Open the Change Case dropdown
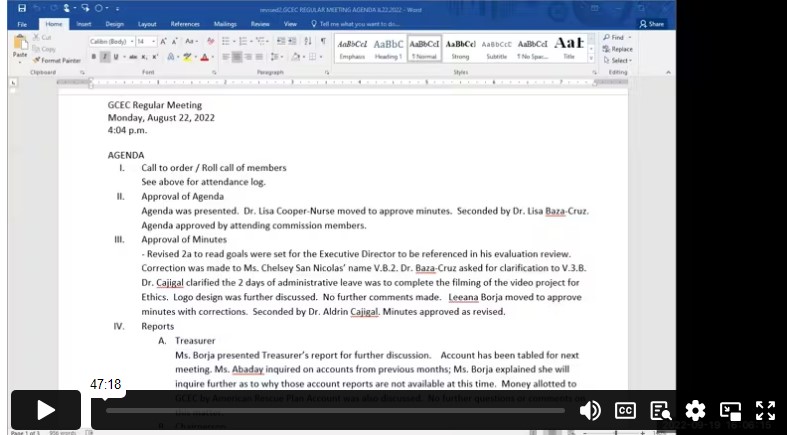Screen dimensions: 787x435 (191, 42)
